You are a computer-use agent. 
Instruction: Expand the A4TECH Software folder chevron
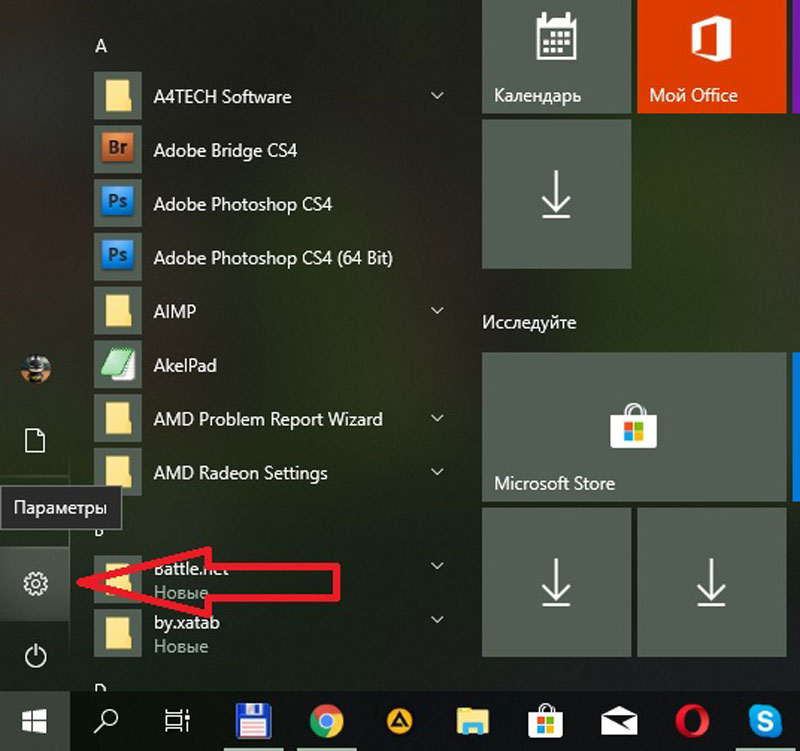tap(437, 95)
